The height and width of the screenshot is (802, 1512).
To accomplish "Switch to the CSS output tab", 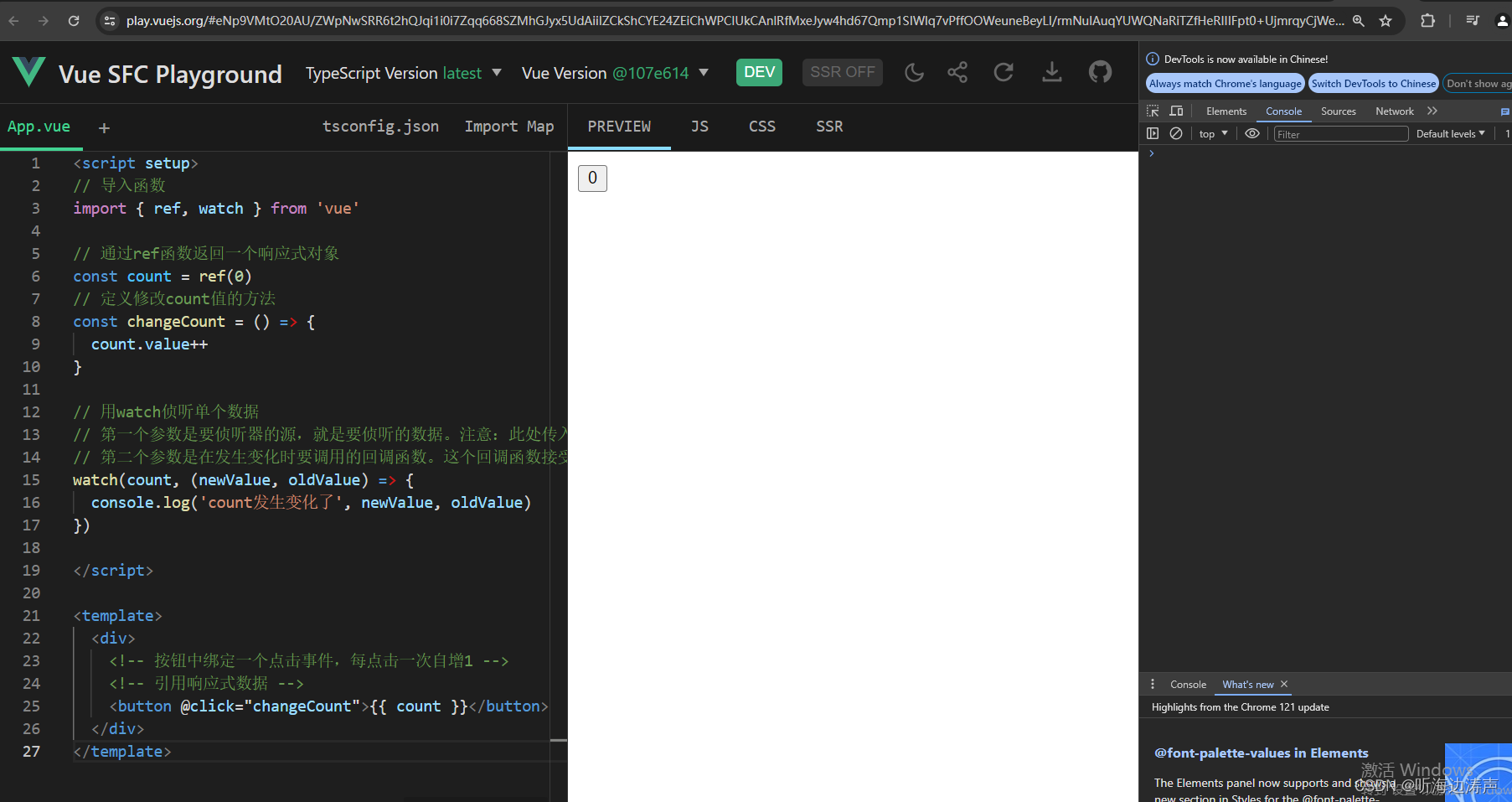I will point(762,127).
